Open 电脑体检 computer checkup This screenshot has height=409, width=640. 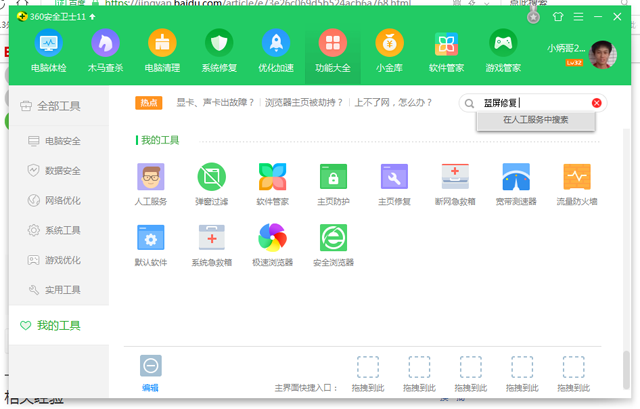(x=49, y=51)
